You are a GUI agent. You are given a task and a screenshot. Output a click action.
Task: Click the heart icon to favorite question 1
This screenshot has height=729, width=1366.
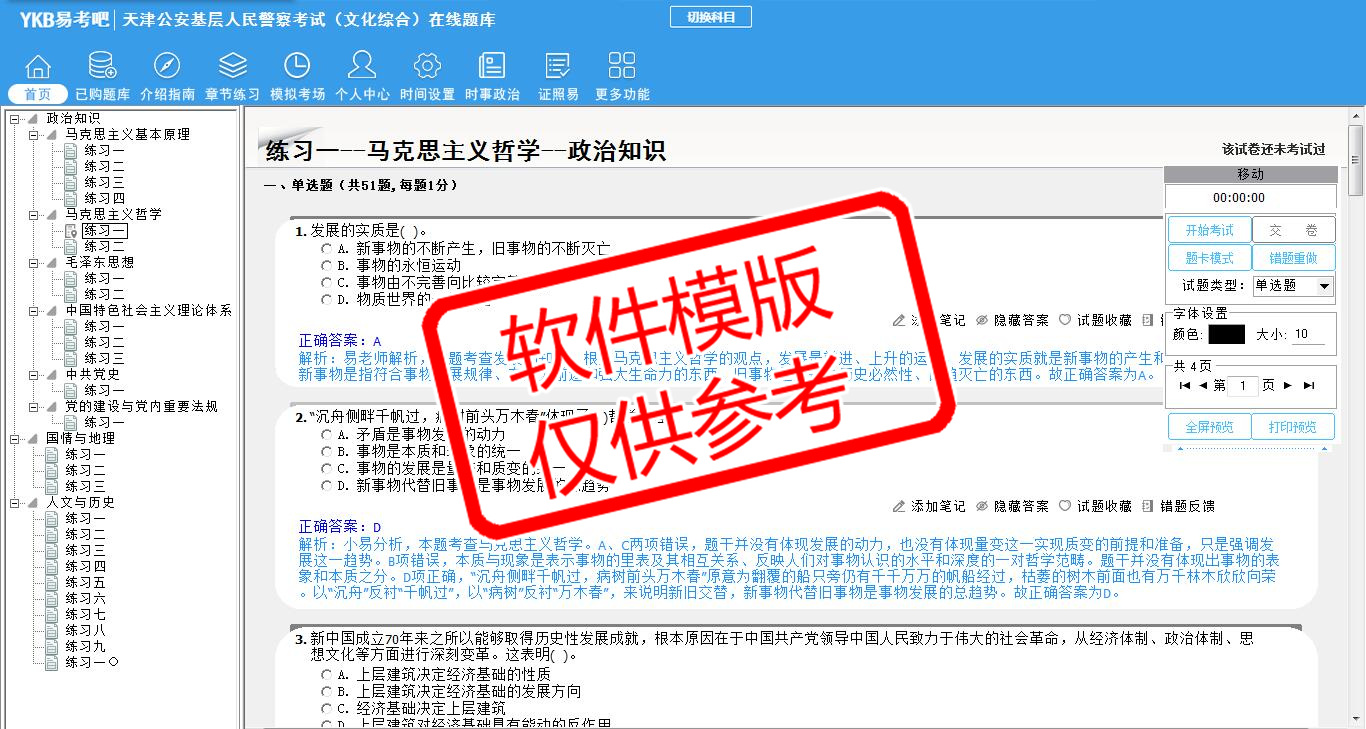1065,320
